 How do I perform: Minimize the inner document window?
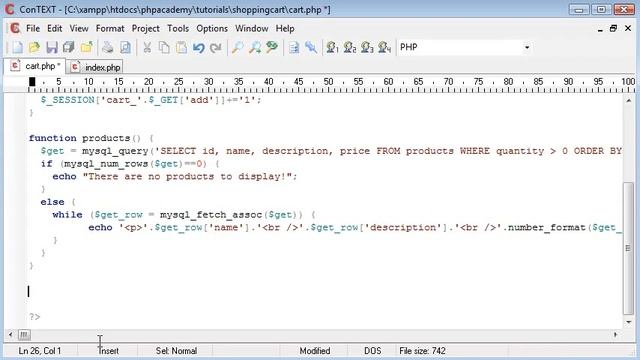point(600,29)
